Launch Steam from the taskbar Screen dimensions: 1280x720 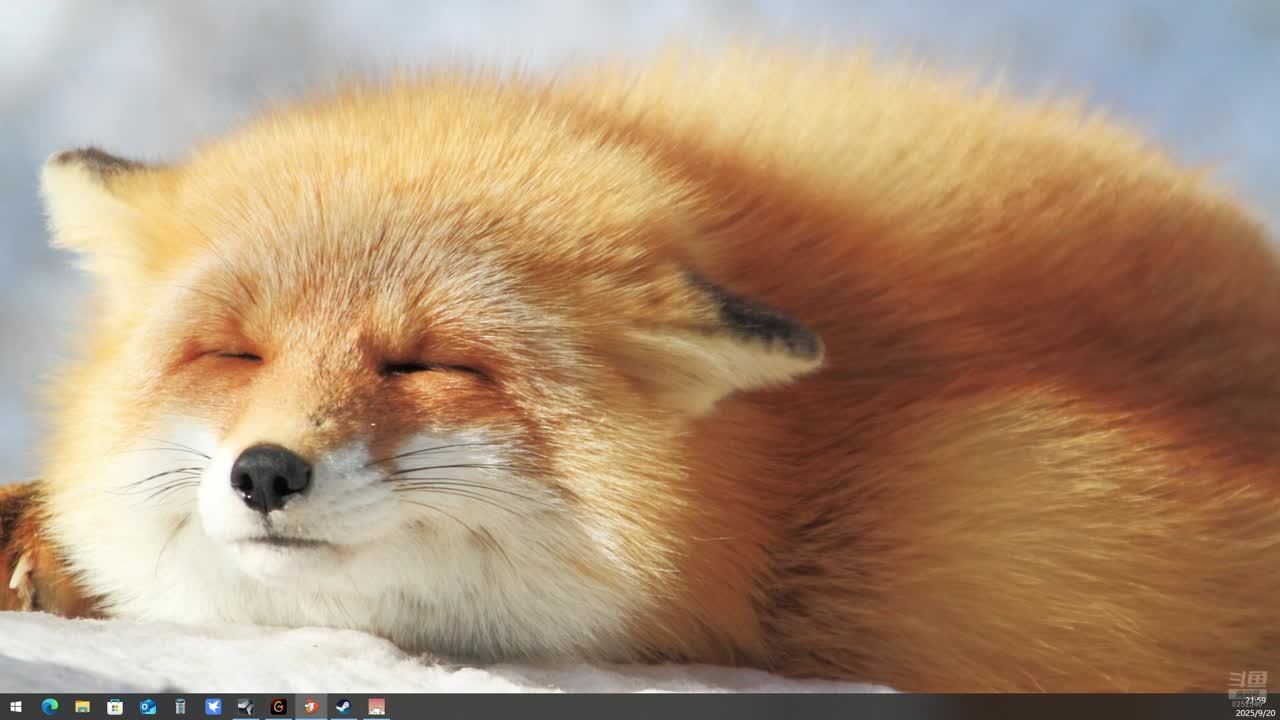[343, 707]
